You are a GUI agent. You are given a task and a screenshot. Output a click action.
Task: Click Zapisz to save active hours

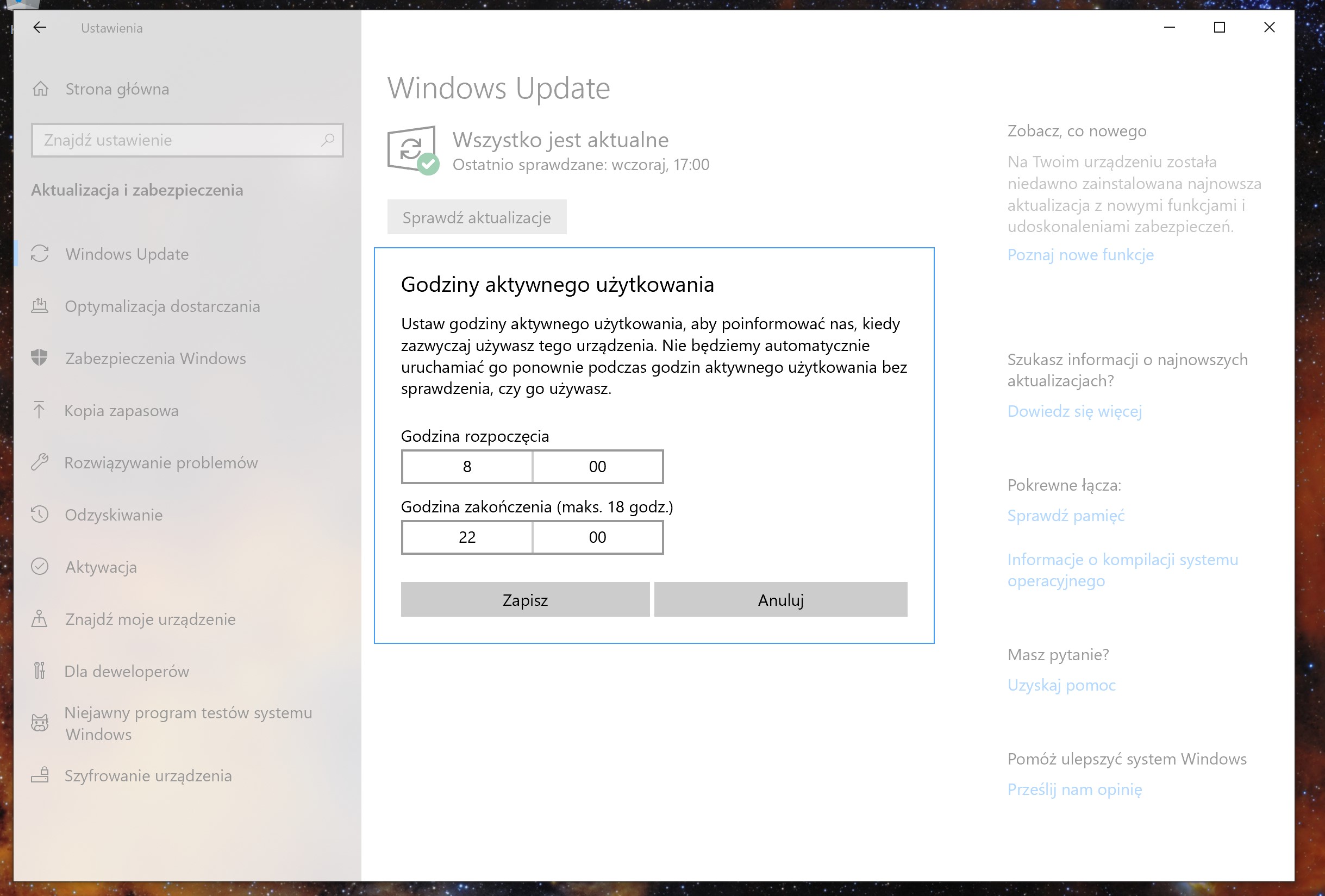click(525, 600)
